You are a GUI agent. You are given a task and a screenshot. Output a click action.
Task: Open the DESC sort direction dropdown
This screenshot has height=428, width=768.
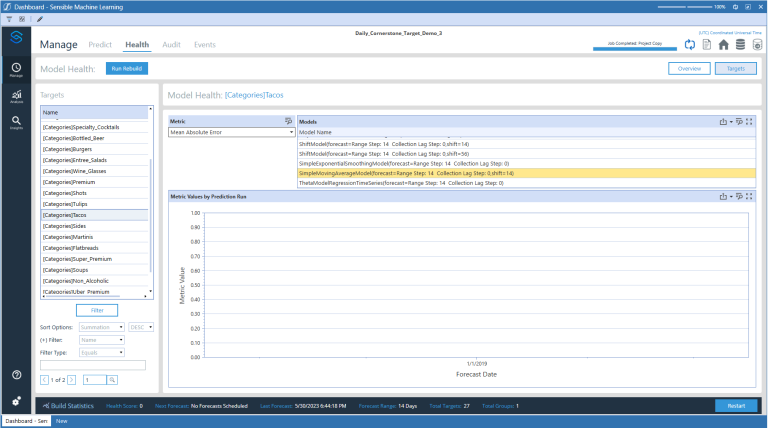[141, 327]
